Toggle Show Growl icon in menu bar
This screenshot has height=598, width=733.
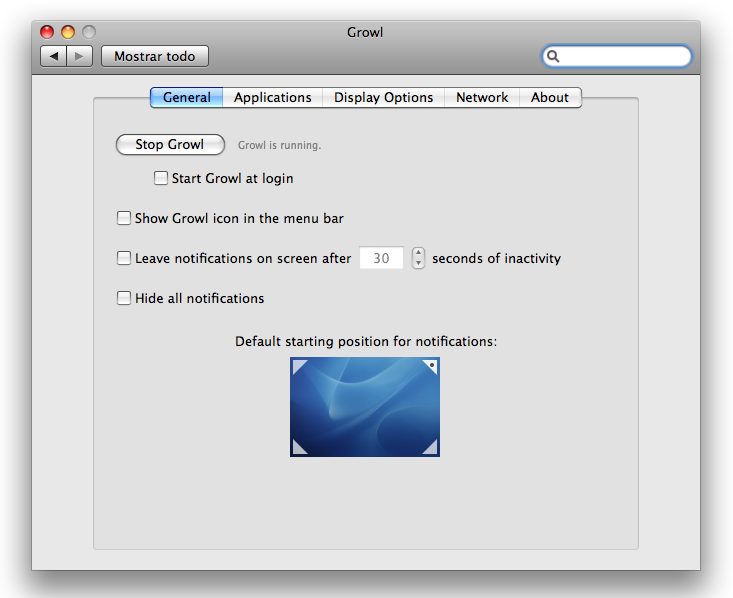pyautogui.click(x=123, y=218)
